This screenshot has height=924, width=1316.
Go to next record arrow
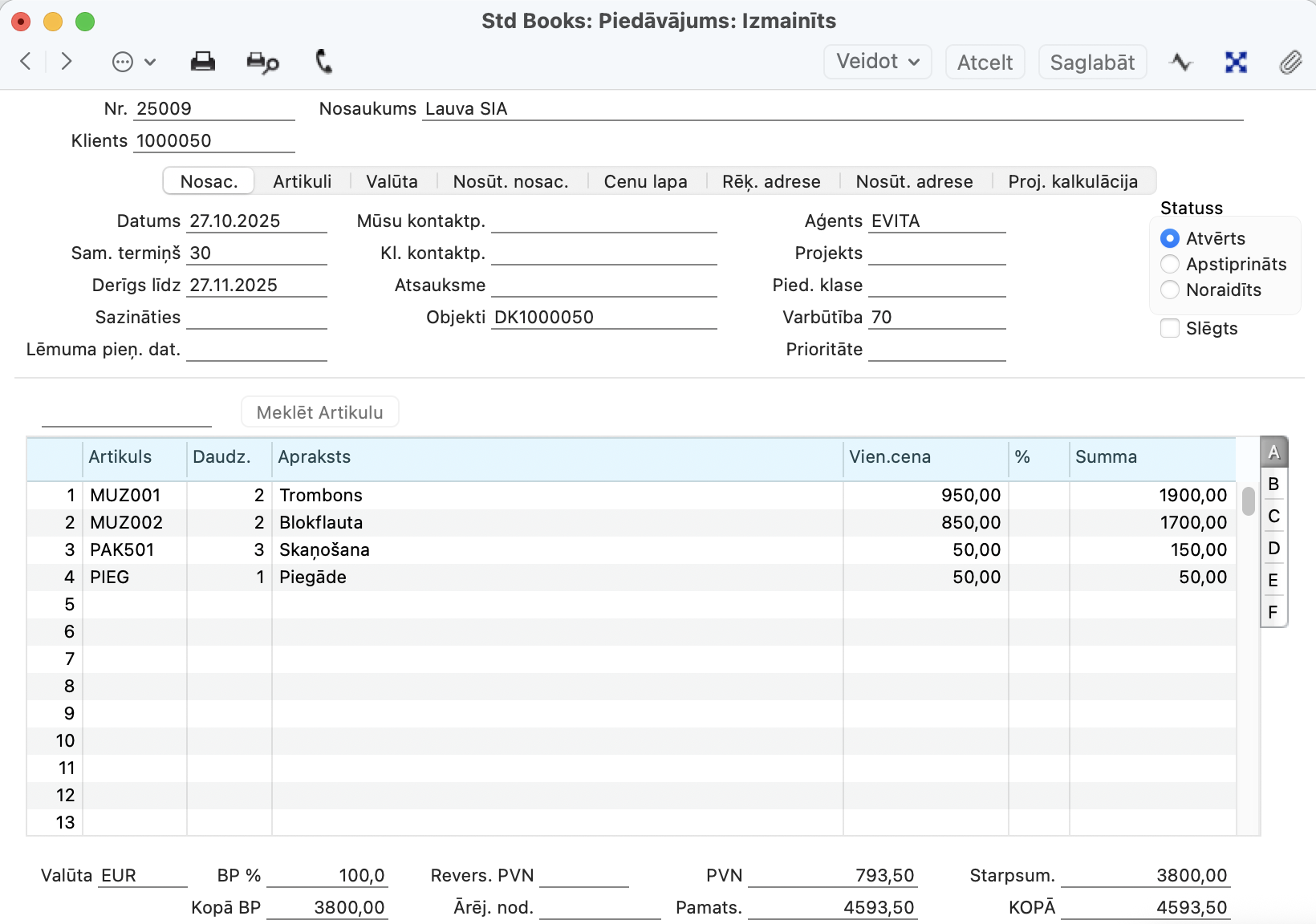(67, 62)
